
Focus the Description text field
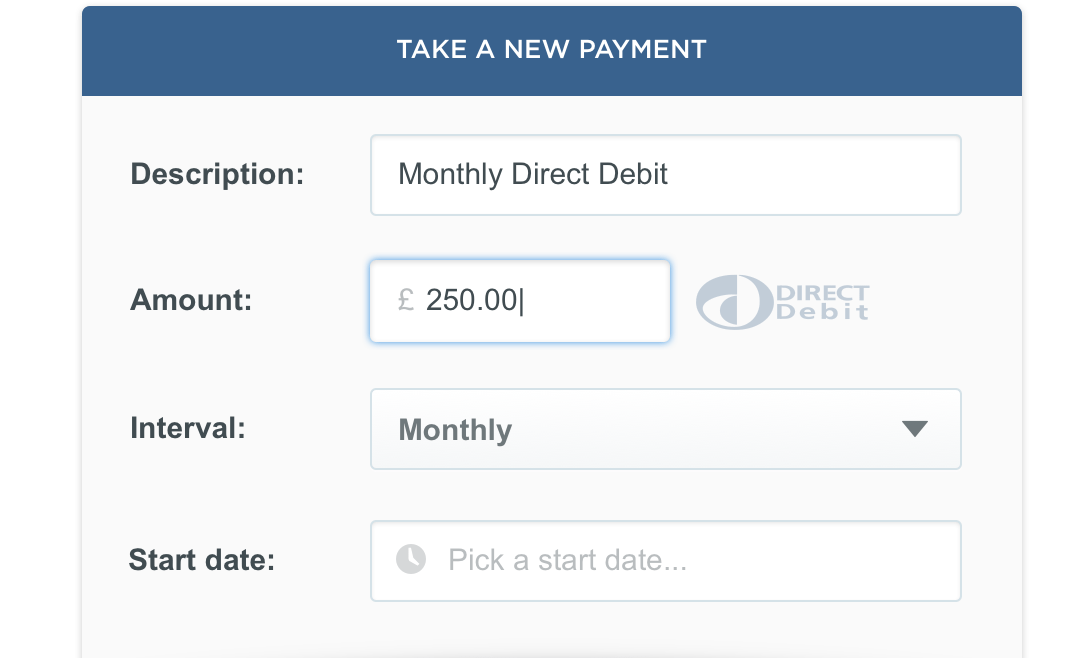coord(665,175)
